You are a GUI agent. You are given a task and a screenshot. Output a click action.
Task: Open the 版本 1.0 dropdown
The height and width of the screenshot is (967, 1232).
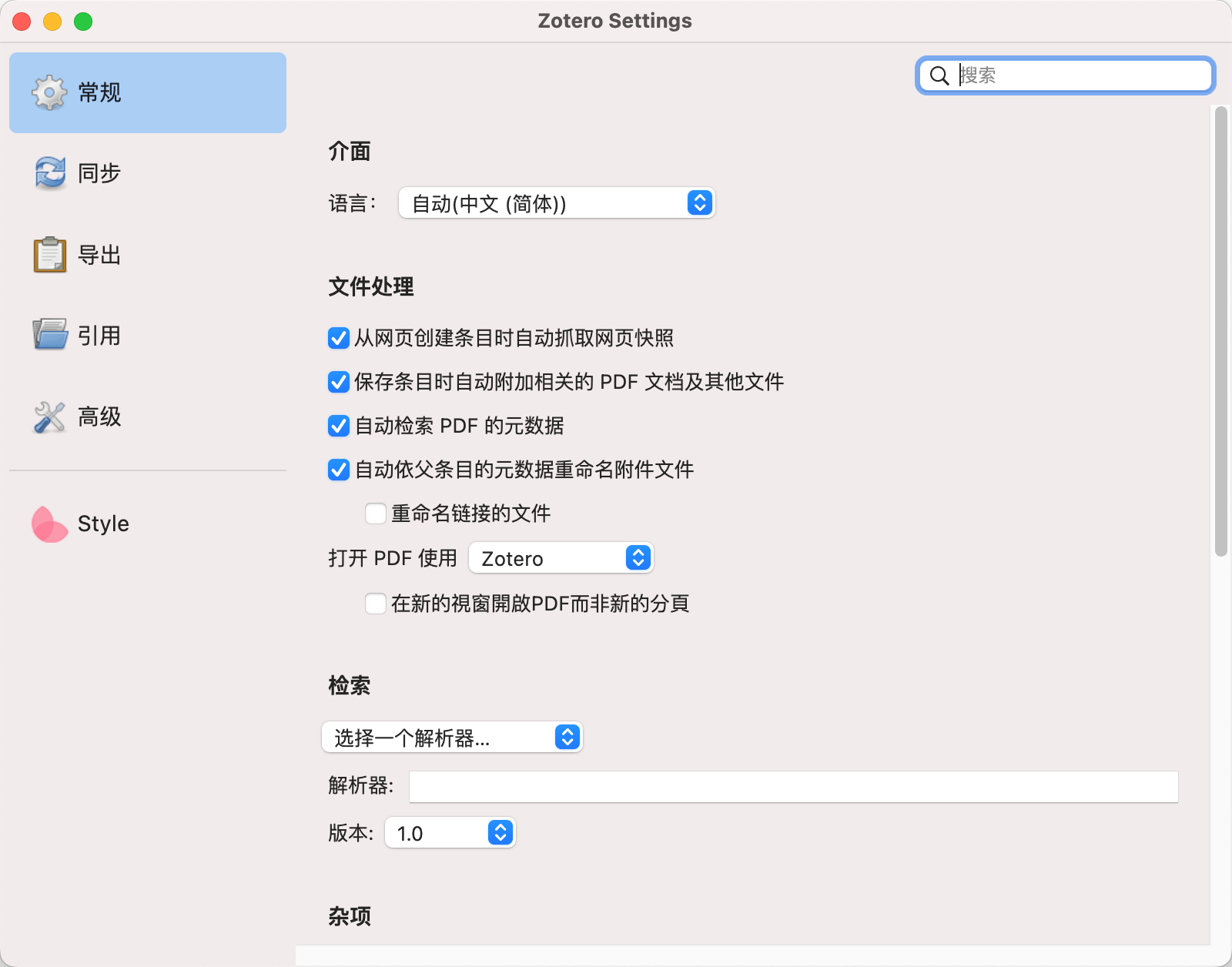click(450, 833)
